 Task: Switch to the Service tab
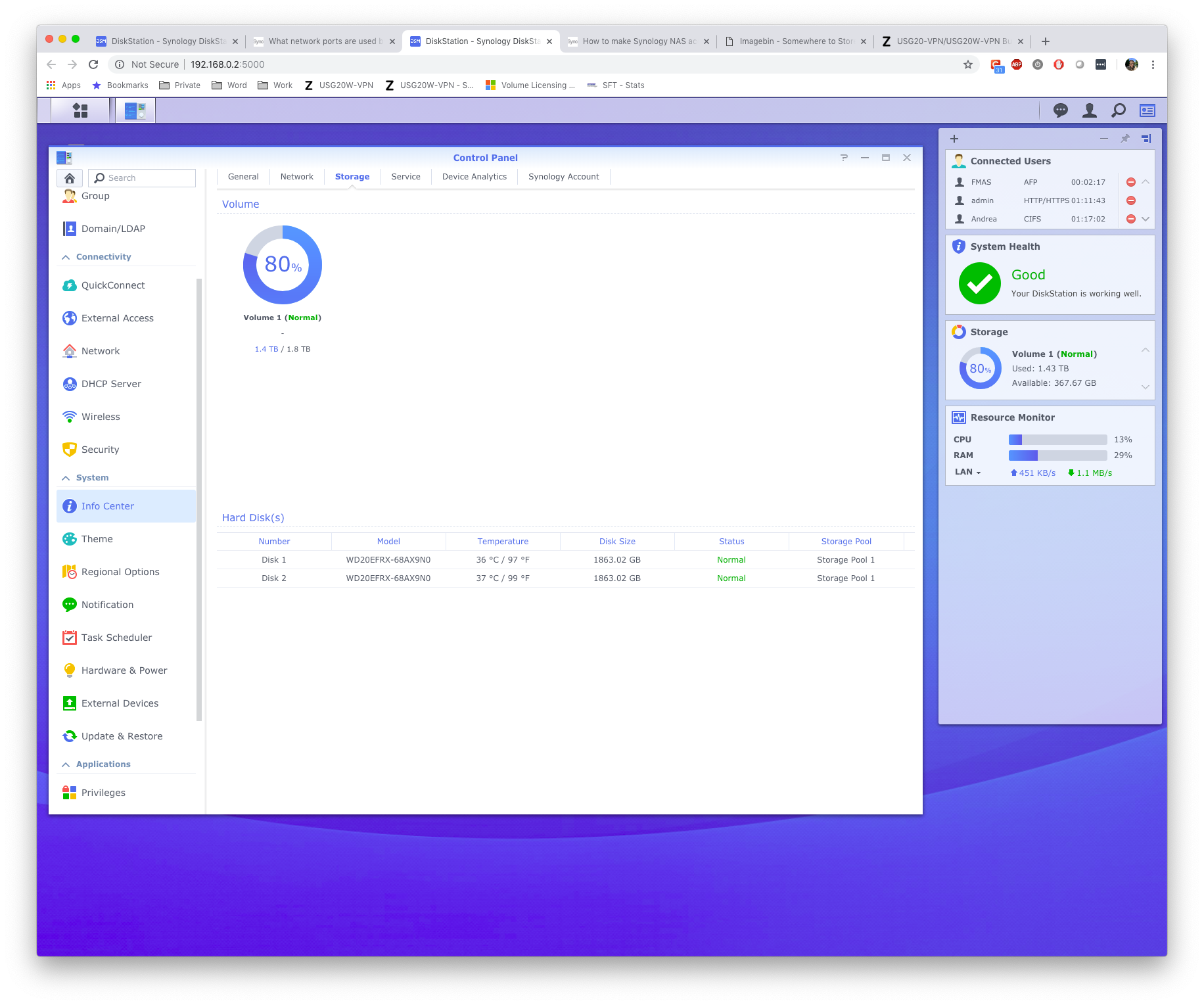coord(405,177)
